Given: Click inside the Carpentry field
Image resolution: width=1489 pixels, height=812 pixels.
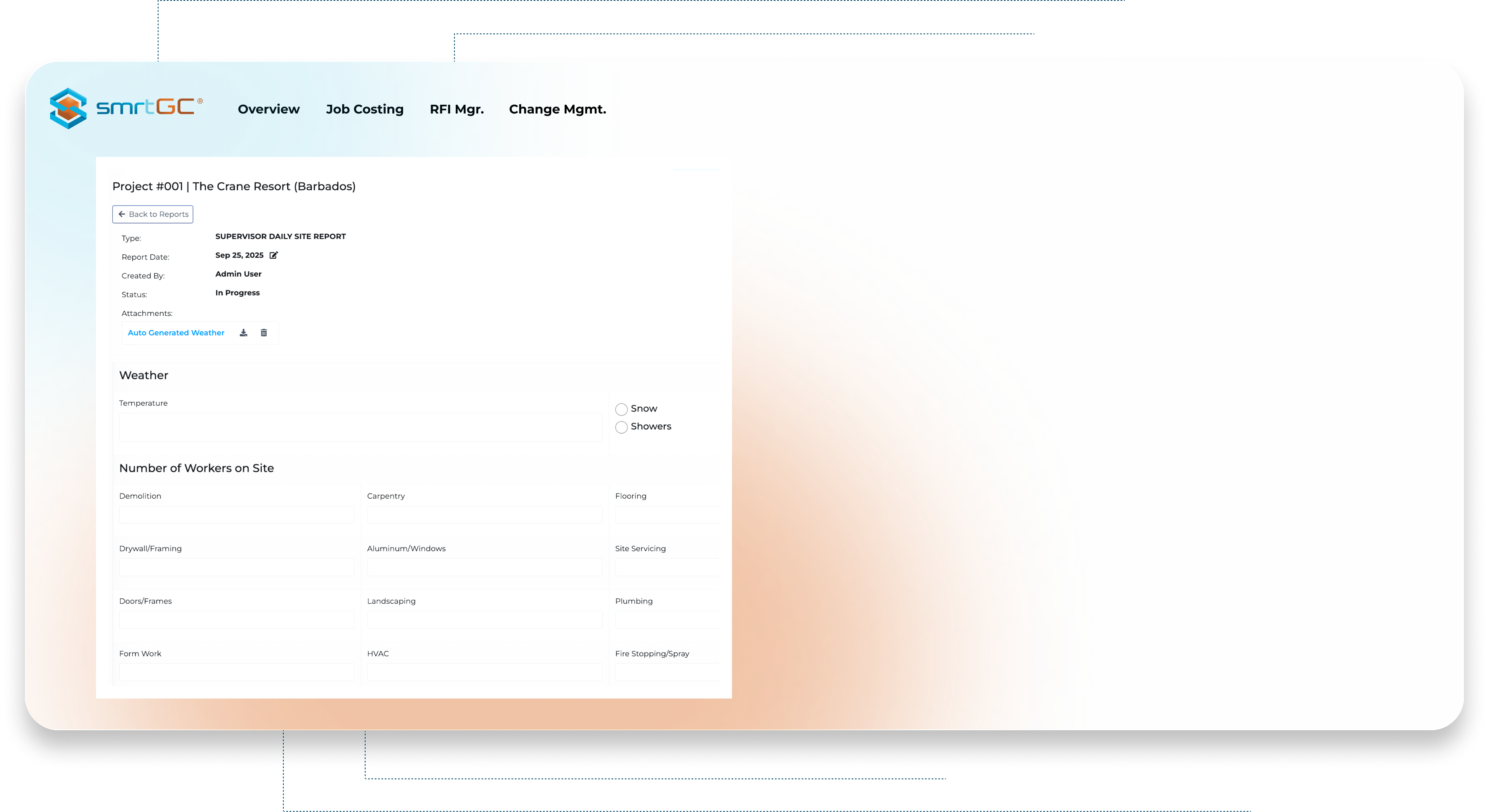Looking at the screenshot, I should (485, 514).
